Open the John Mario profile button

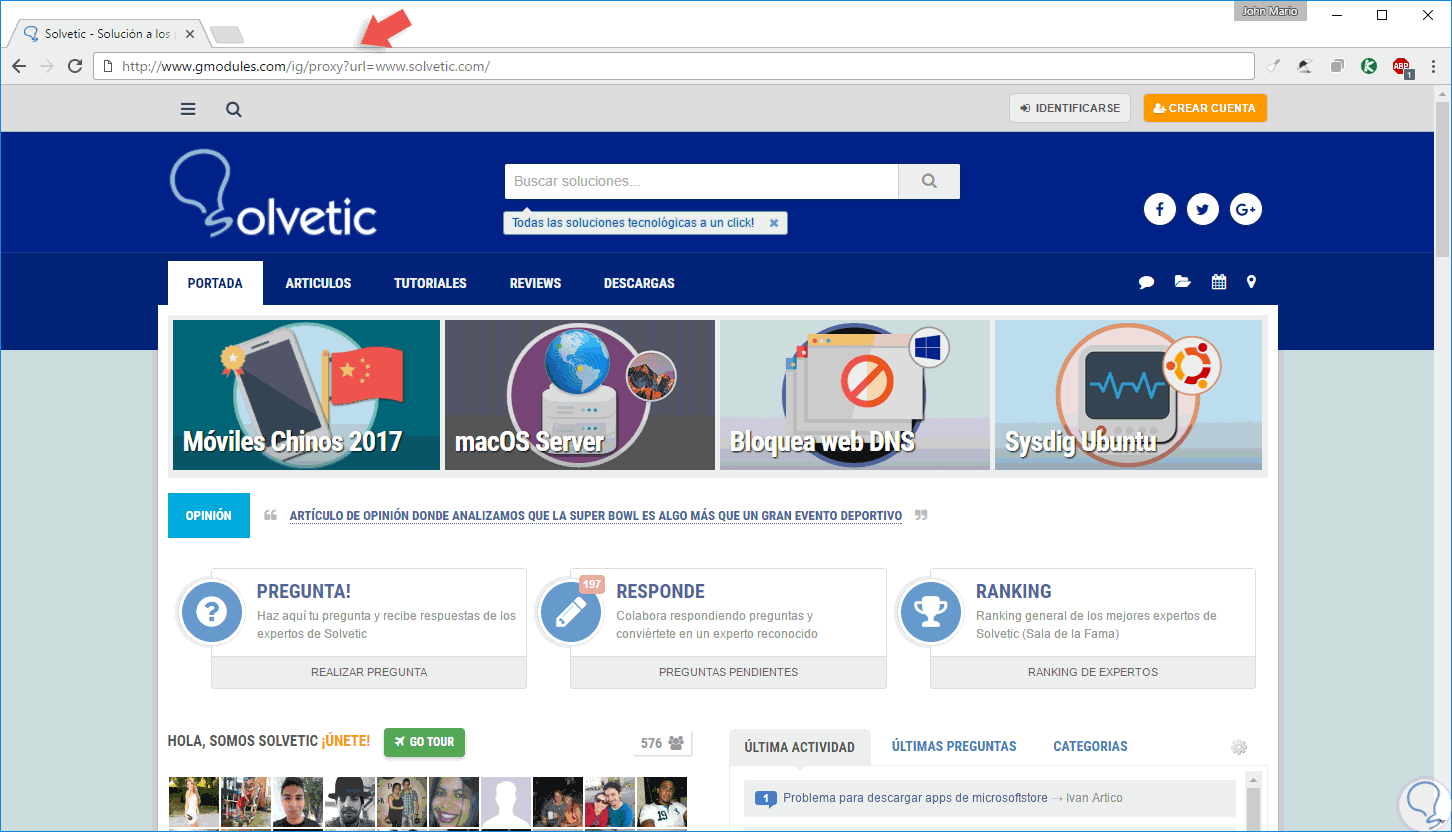pyautogui.click(x=1270, y=11)
